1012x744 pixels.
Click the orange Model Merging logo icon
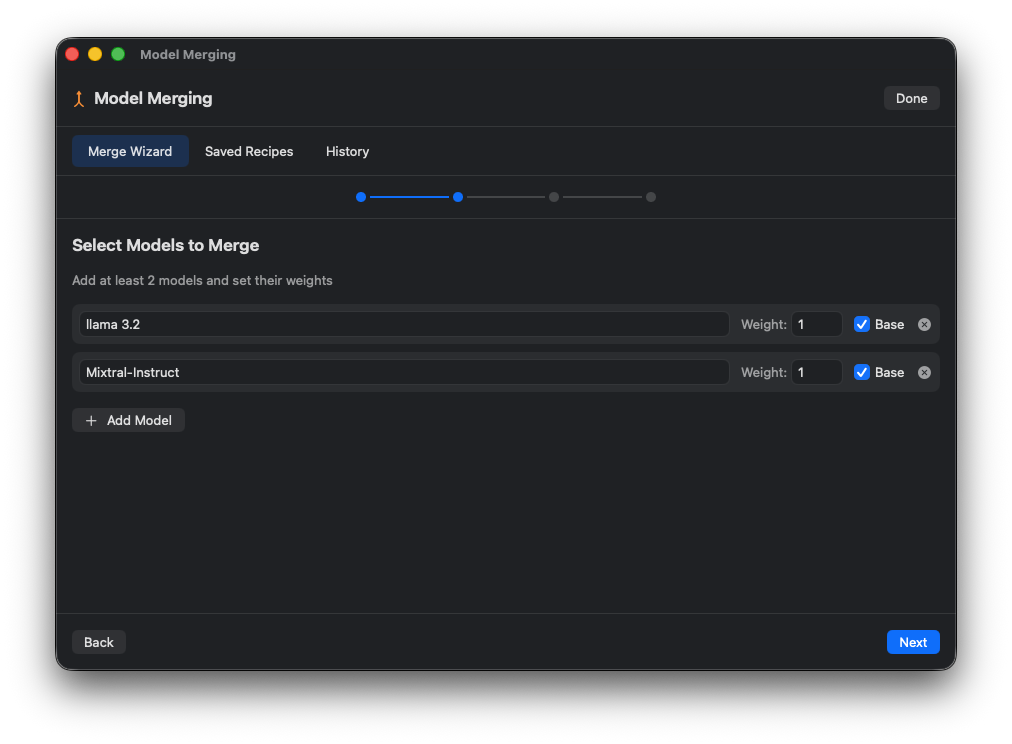pyautogui.click(x=79, y=98)
